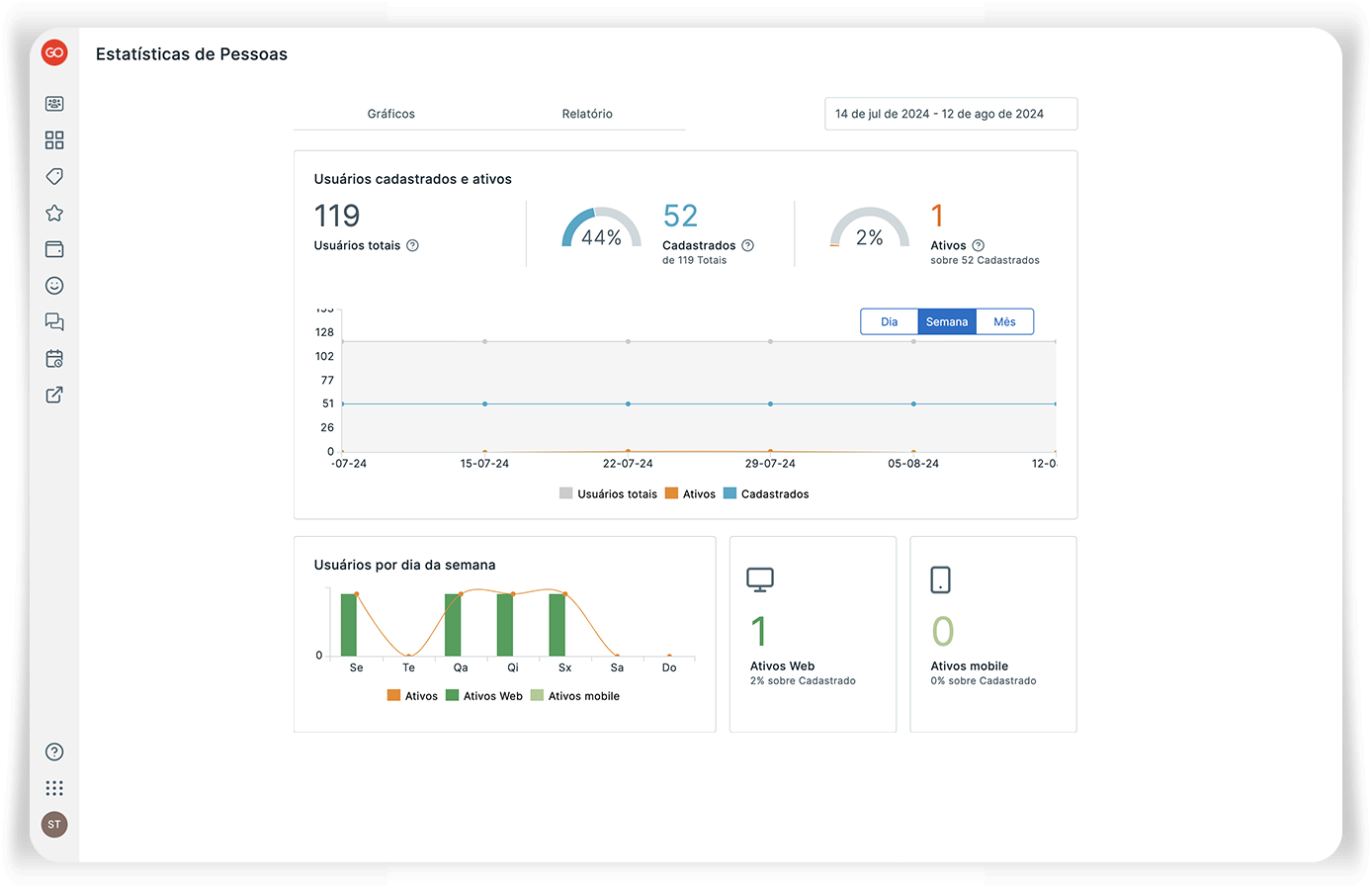Select the Dia chart view
The height and width of the screenshot is (888, 1372).
coord(890,321)
